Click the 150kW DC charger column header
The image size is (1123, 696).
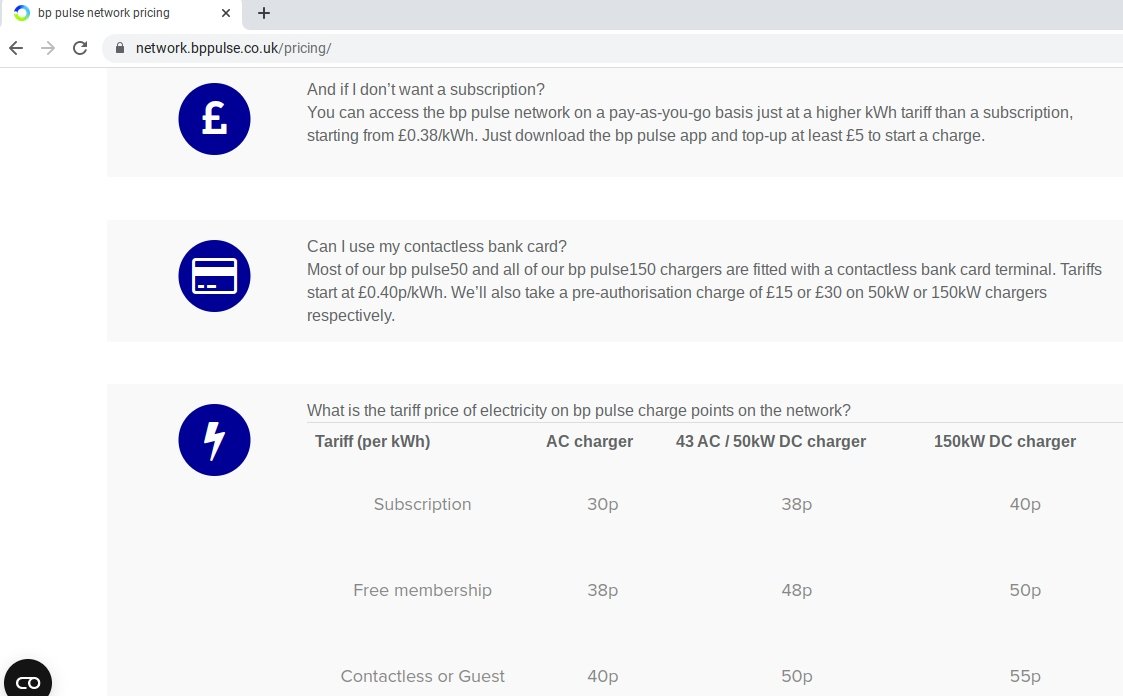1004,441
